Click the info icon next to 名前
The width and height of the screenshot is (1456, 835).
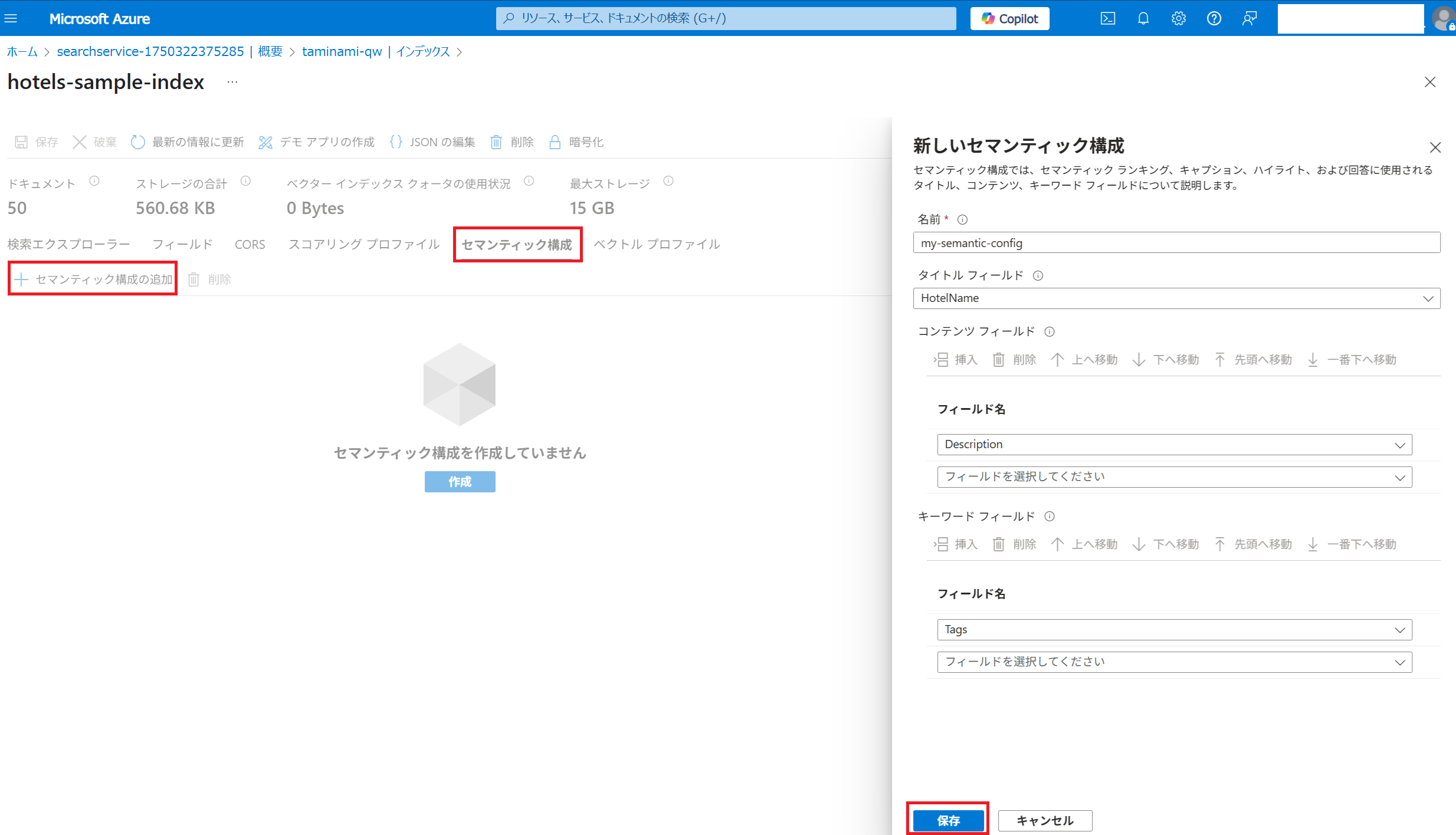point(962,220)
